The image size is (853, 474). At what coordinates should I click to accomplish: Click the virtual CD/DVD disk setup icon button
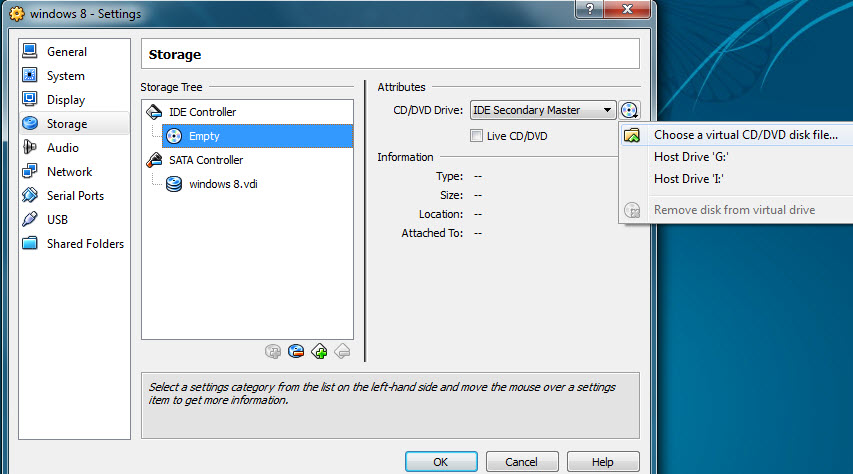(x=629, y=110)
